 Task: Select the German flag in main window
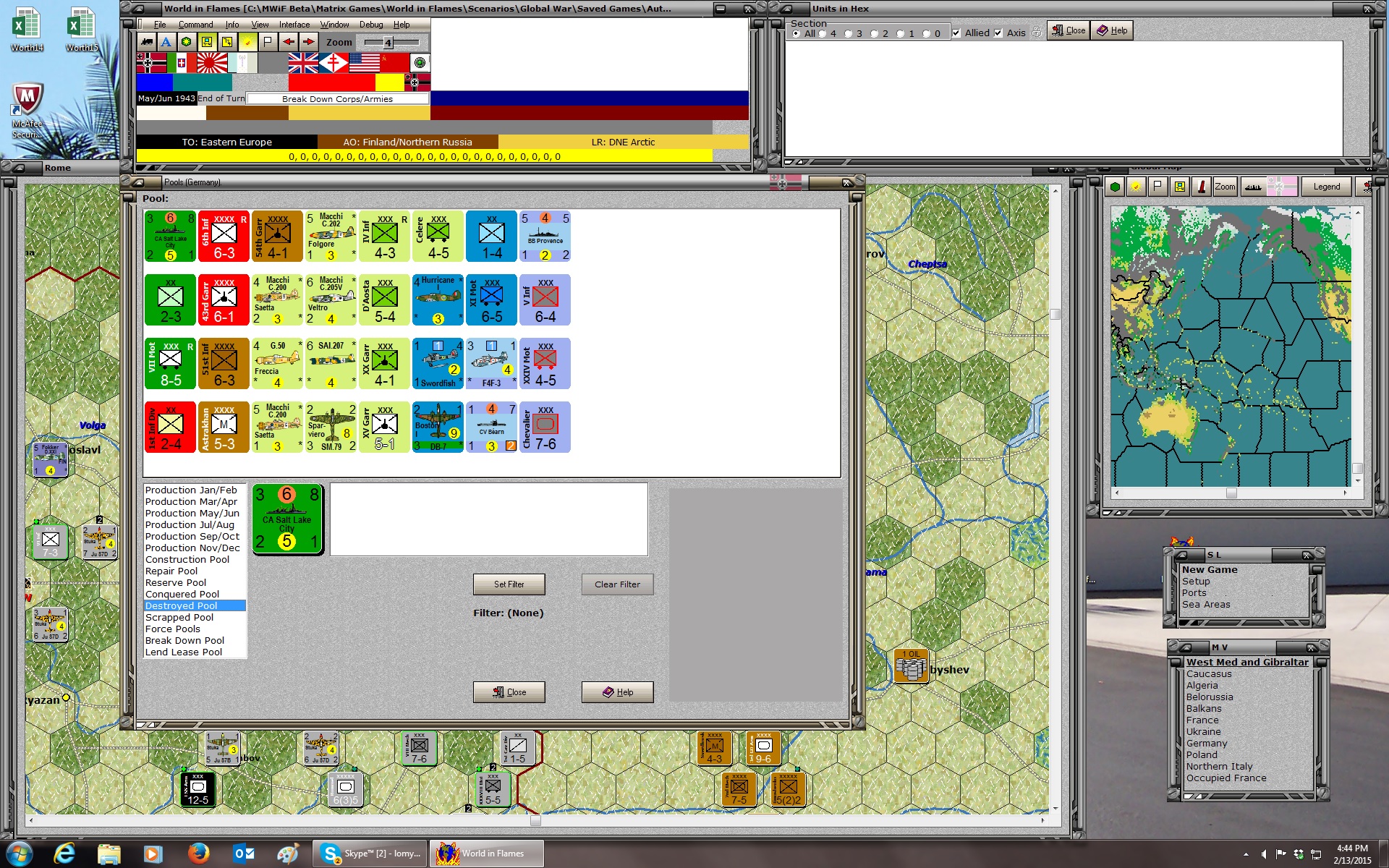point(151,63)
